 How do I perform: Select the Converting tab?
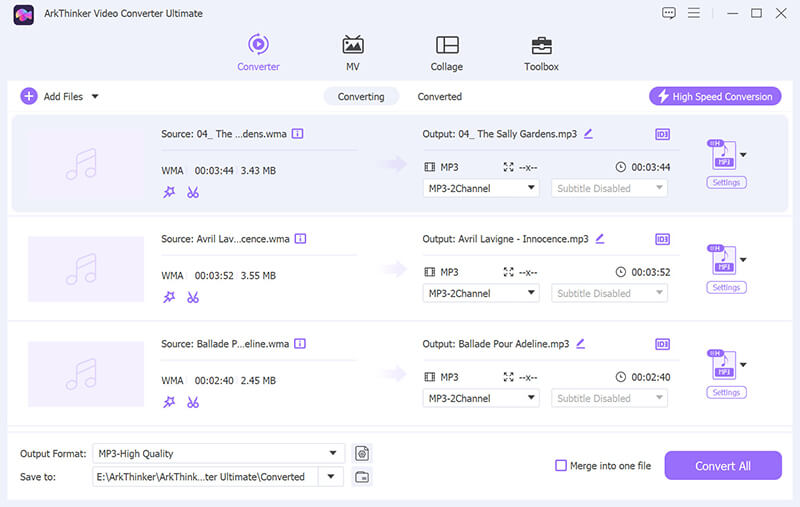(361, 96)
